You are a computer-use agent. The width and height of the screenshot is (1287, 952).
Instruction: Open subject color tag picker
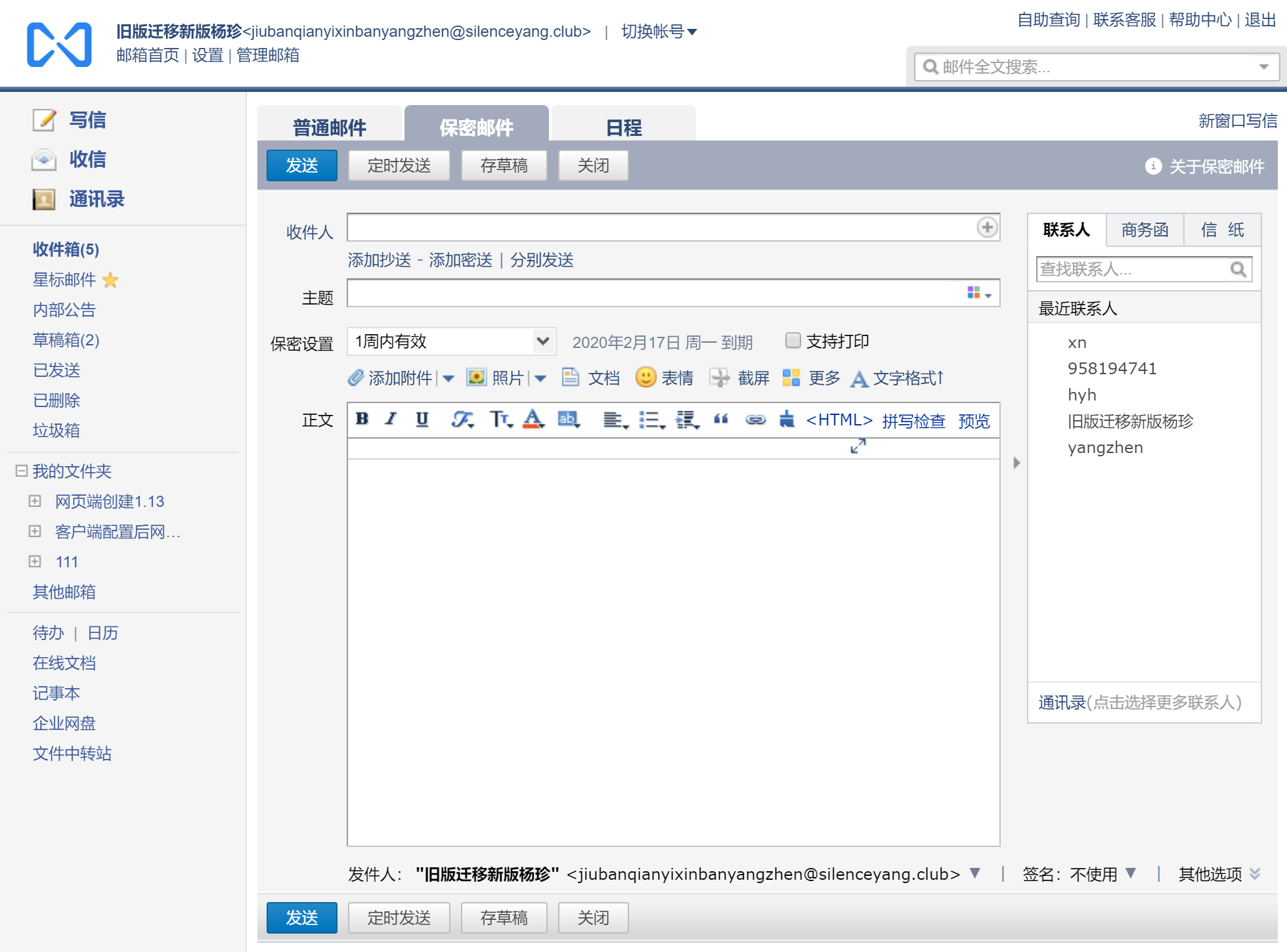[x=979, y=293]
